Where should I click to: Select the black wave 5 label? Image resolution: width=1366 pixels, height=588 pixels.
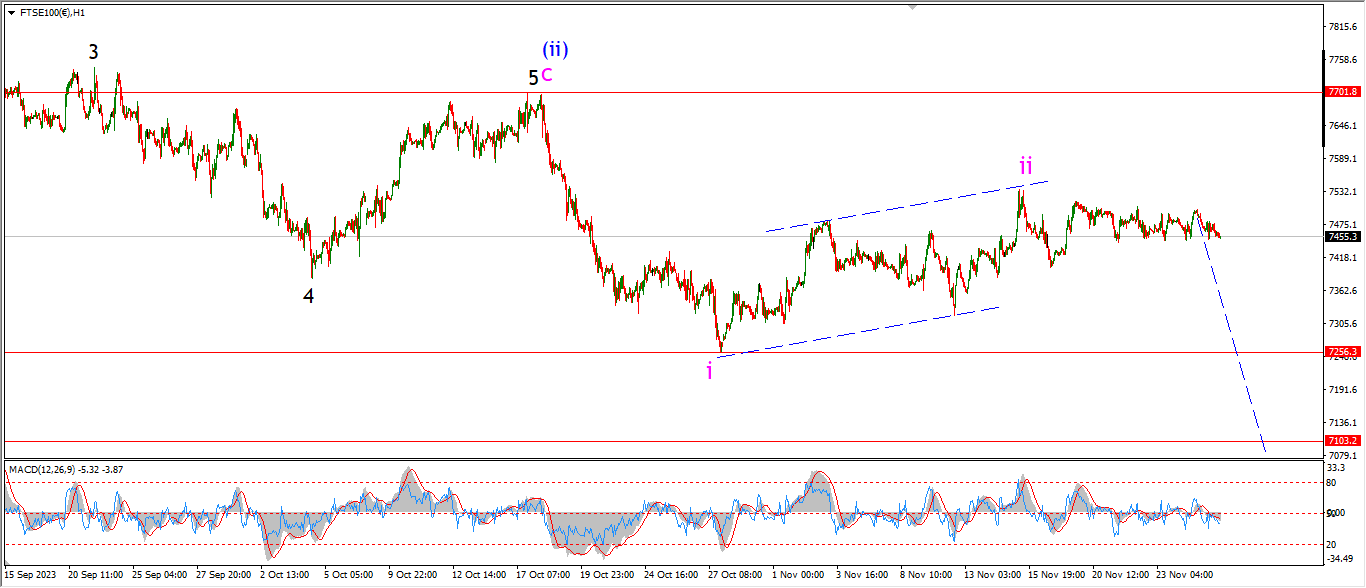click(x=533, y=77)
